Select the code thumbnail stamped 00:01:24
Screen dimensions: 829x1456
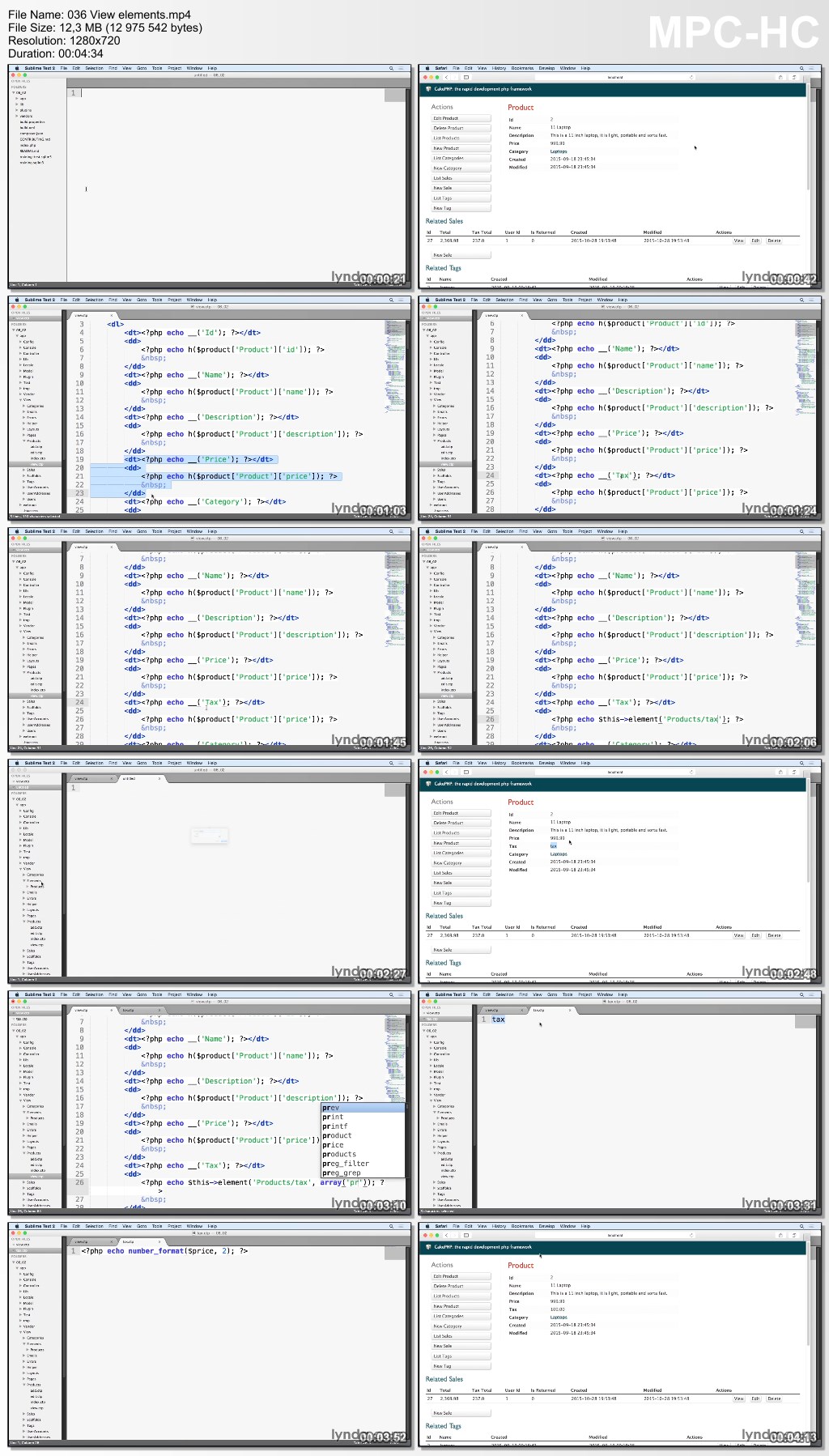[620, 407]
